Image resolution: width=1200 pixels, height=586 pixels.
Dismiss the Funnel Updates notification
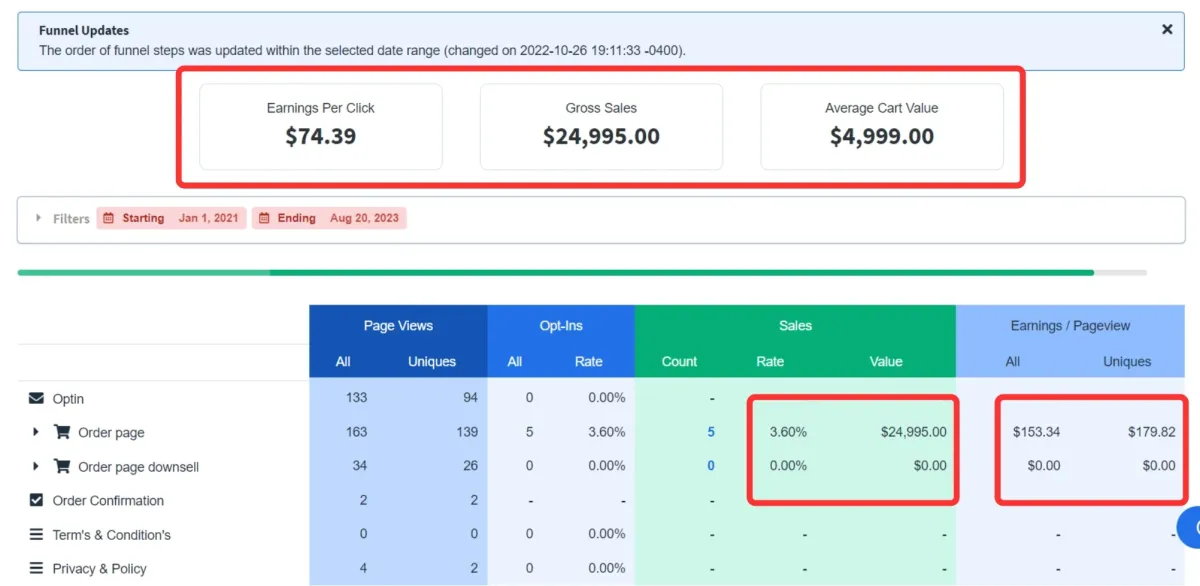[1166, 30]
